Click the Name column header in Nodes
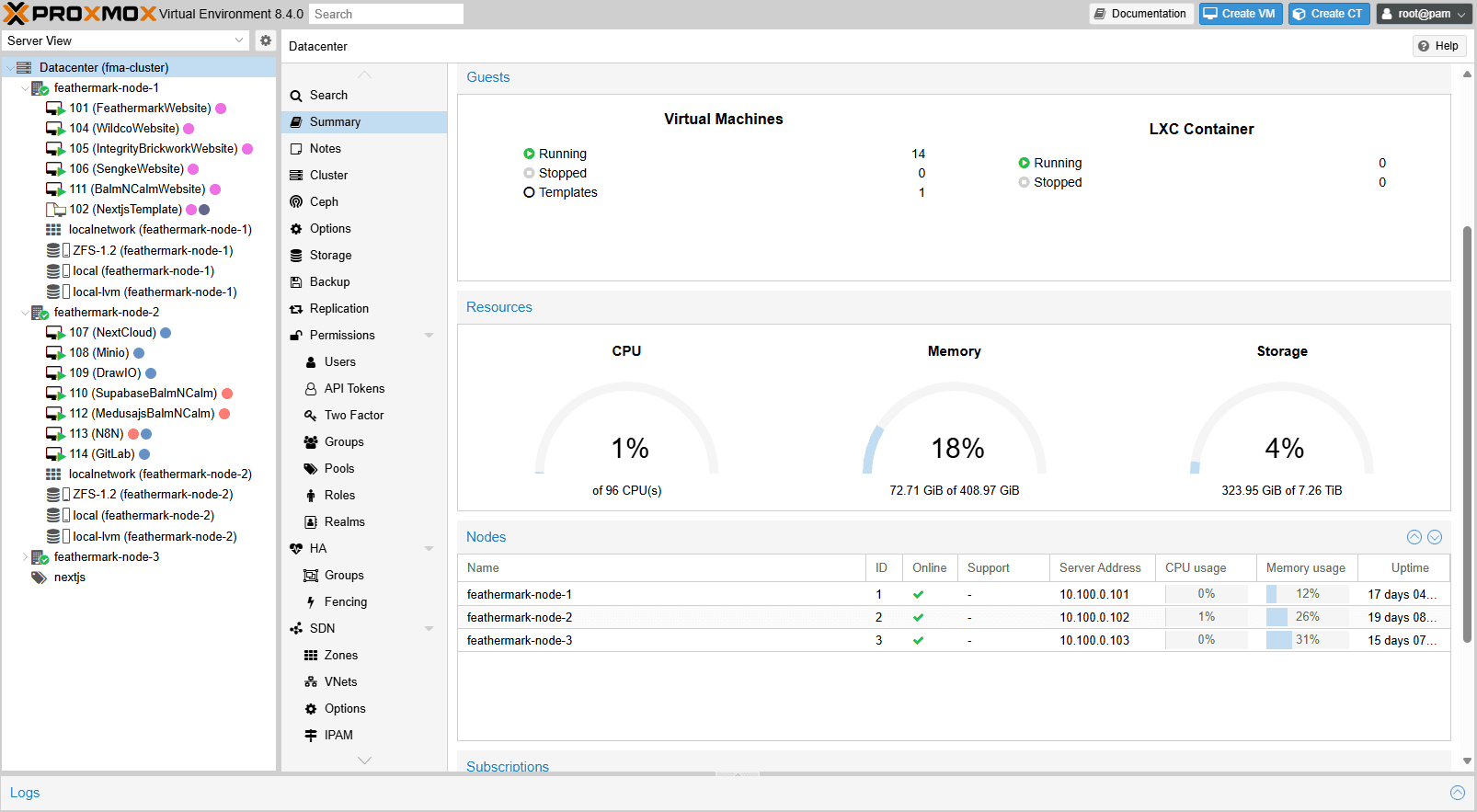 [661, 568]
